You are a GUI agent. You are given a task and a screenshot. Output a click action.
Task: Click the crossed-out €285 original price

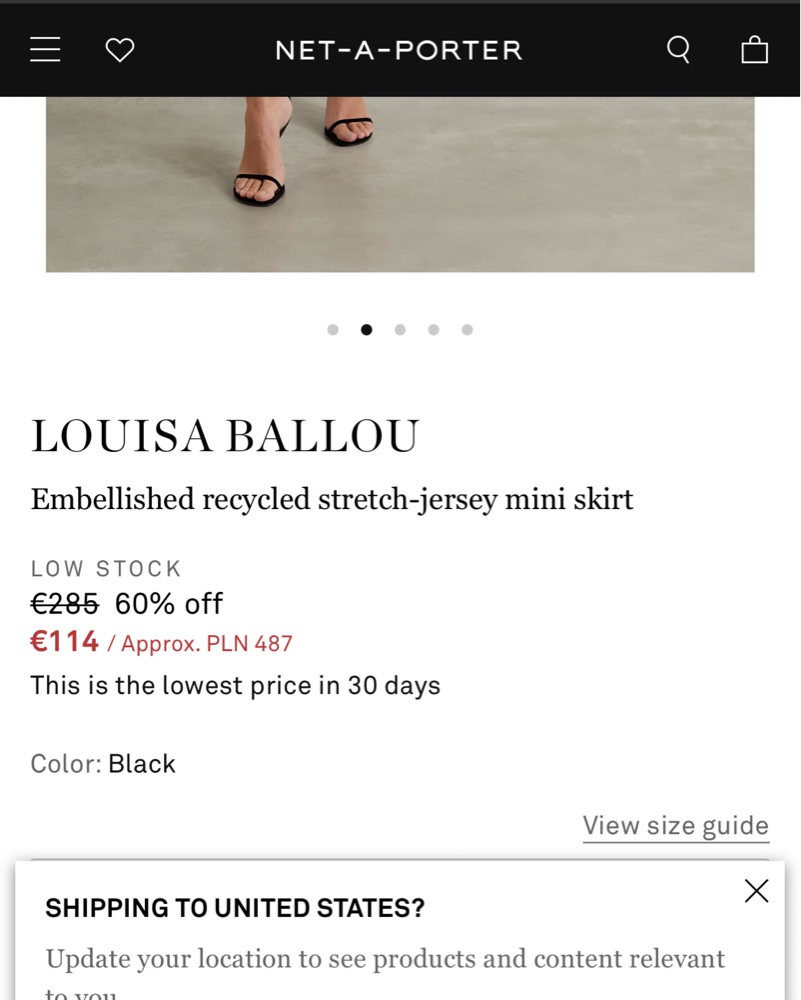pos(65,603)
